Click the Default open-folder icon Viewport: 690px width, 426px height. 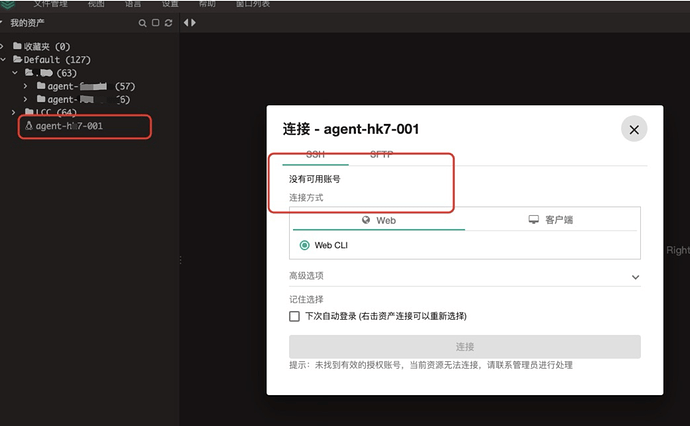point(18,59)
